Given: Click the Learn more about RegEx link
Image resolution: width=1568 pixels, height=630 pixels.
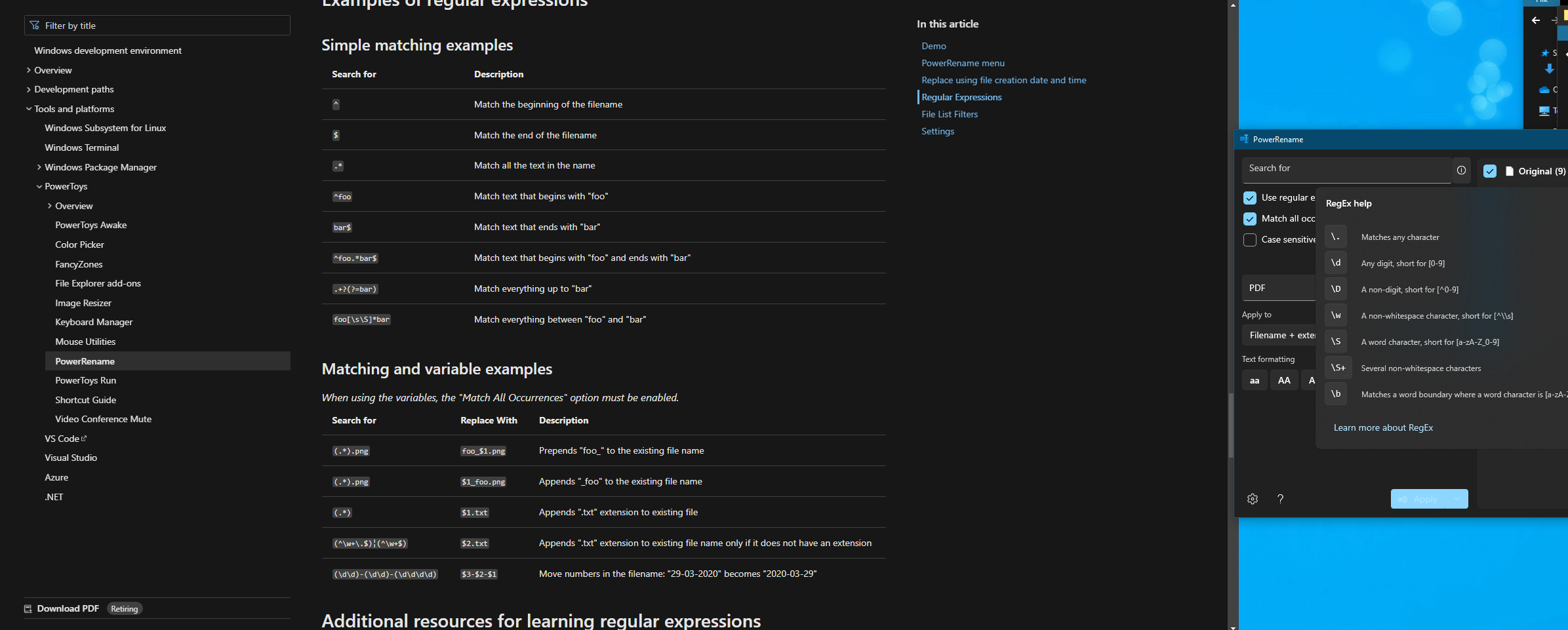Looking at the screenshot, I should (x=1384, y=427).
